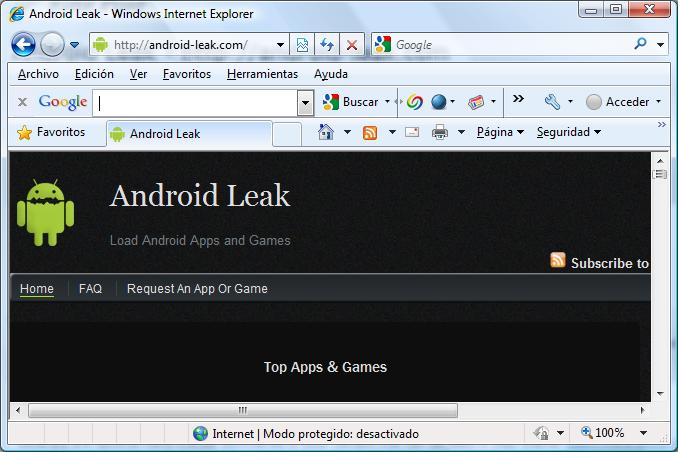Viewport: 678px width, 452px height.
Task: Click the Favoritos star button
Action: 51,132
